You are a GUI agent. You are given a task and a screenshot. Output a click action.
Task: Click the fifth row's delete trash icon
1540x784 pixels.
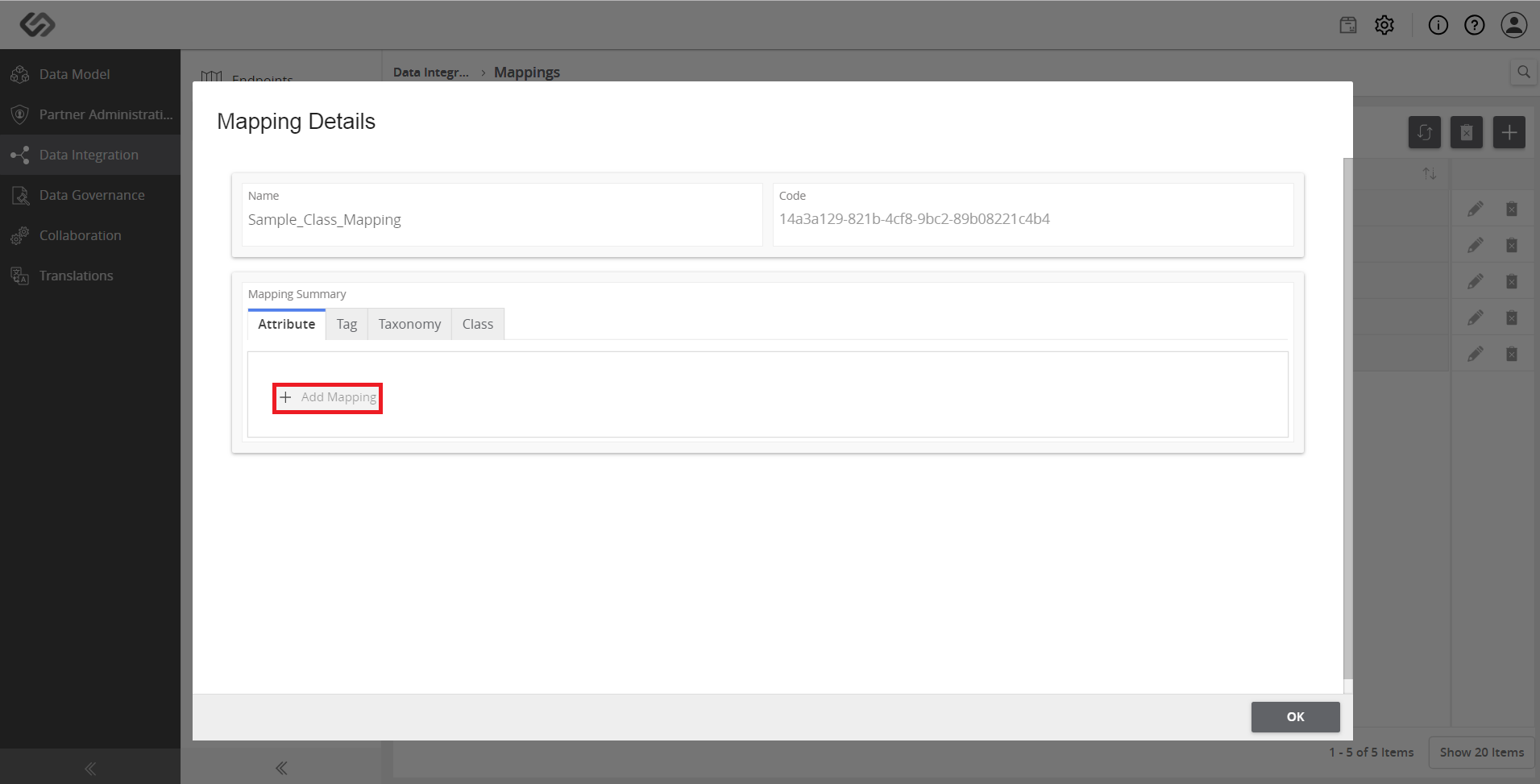click(1512, 354)
